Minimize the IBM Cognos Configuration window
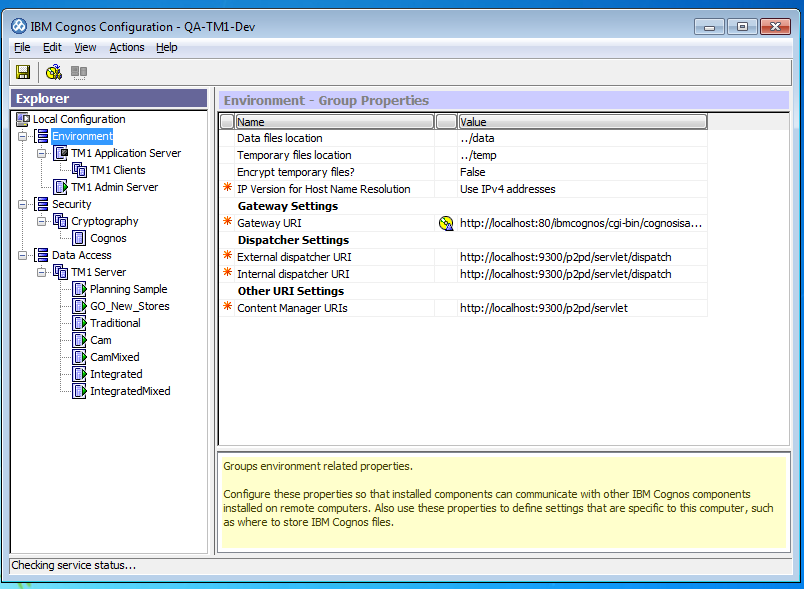Viewport: 804px width, 589px height. [709, 26]
